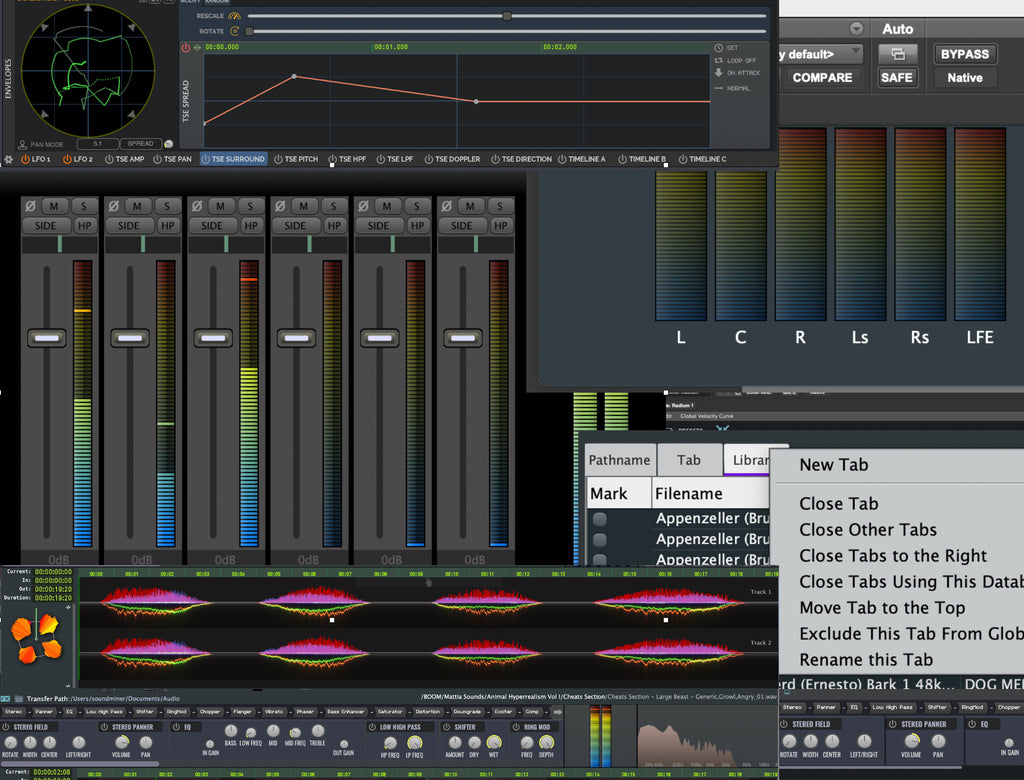Select the ON ATTACK icon in the envelope panel
Screen dimensions: 1024x780
719,72
